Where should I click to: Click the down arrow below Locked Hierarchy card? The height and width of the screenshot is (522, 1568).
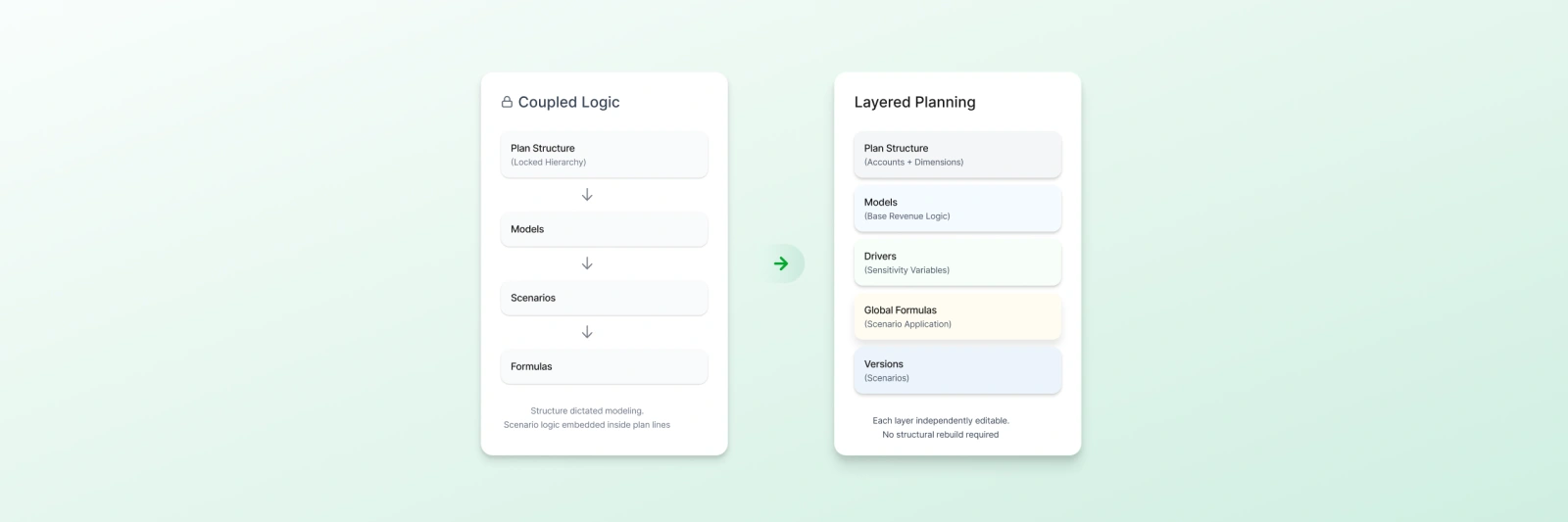tap(587, 195)
